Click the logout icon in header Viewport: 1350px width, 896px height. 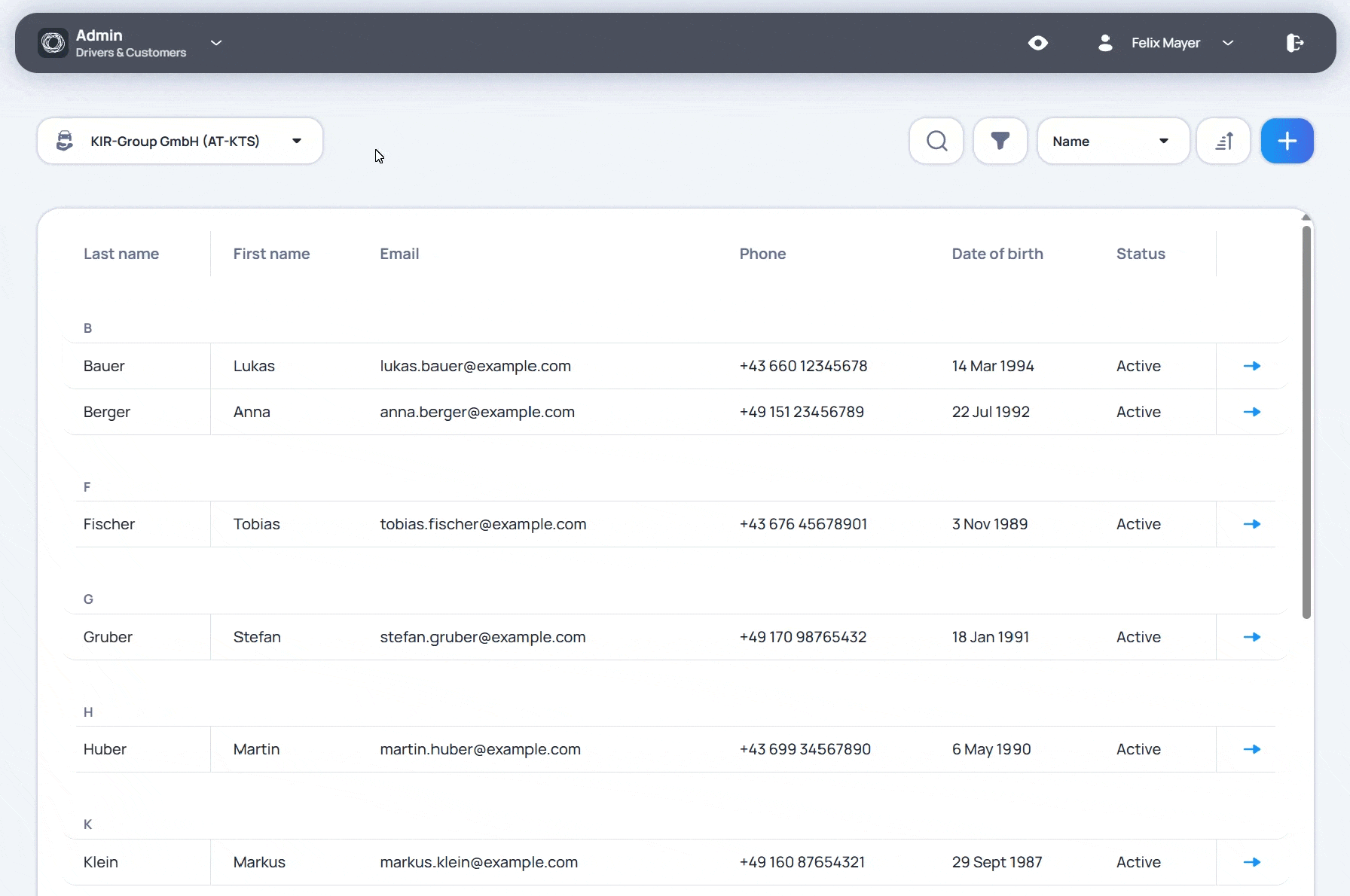tap(1294, 43)
